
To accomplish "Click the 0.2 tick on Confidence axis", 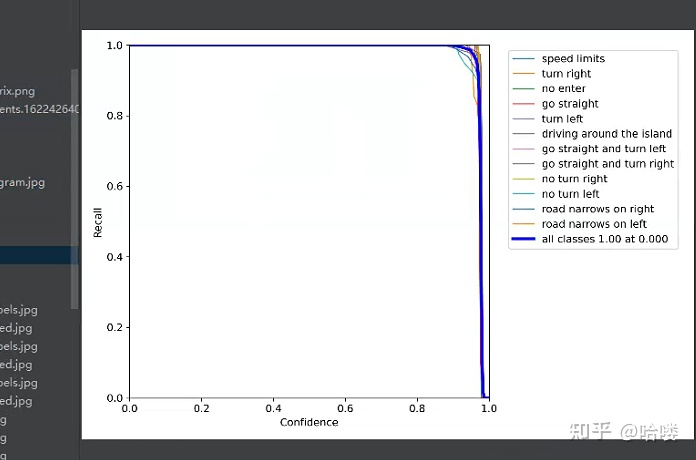I will pos(202,408).
